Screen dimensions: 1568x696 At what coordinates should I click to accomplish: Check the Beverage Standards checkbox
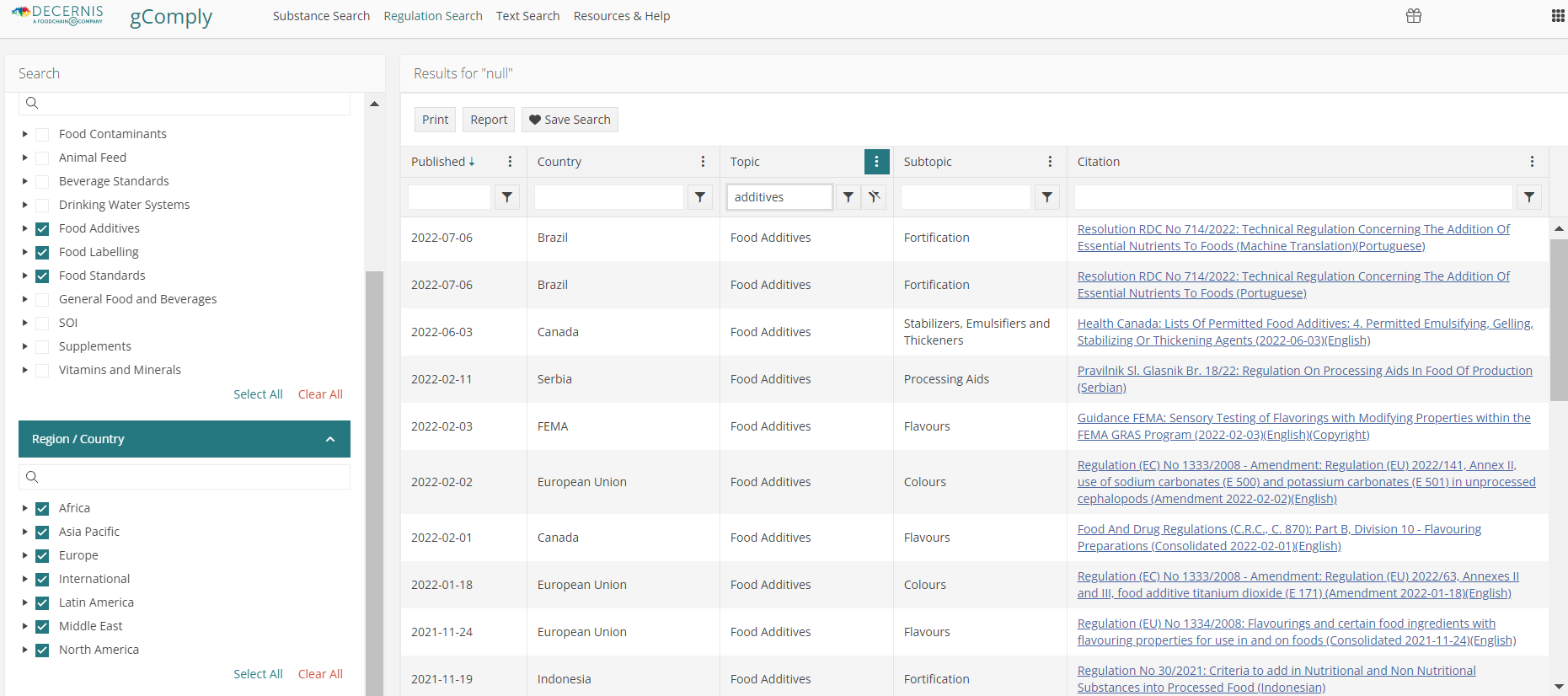[x=42, y=182]
